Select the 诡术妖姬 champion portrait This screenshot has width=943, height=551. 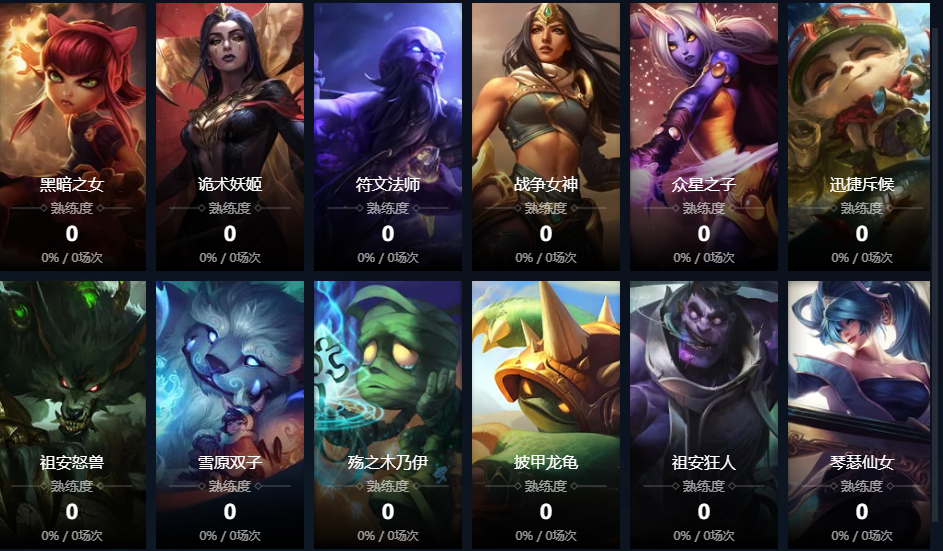230,137
